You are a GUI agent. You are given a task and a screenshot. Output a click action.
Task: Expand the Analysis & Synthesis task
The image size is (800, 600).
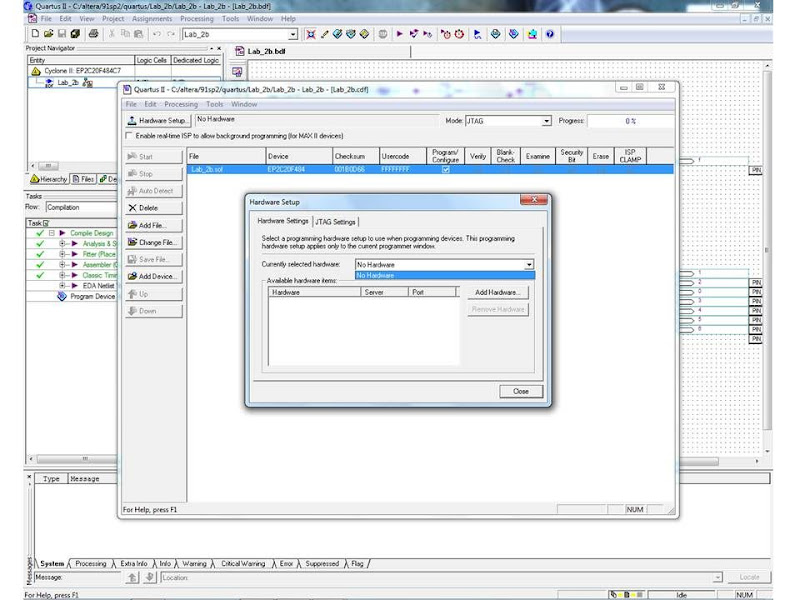pos(62,243)
